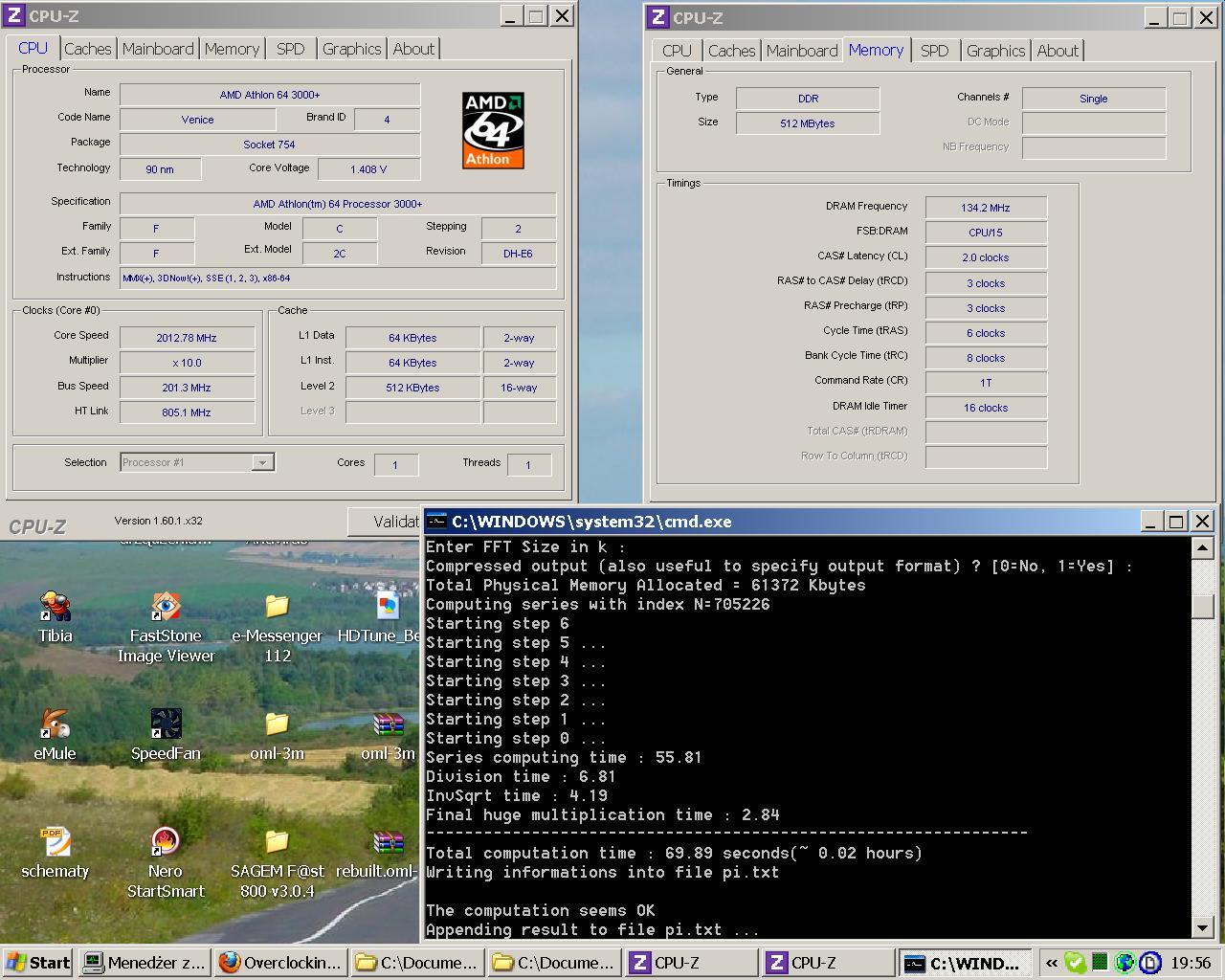Click the cmd window vertical scrollbar thumb
This screenshot has height=980, width=1225.
pos(1203,606)
